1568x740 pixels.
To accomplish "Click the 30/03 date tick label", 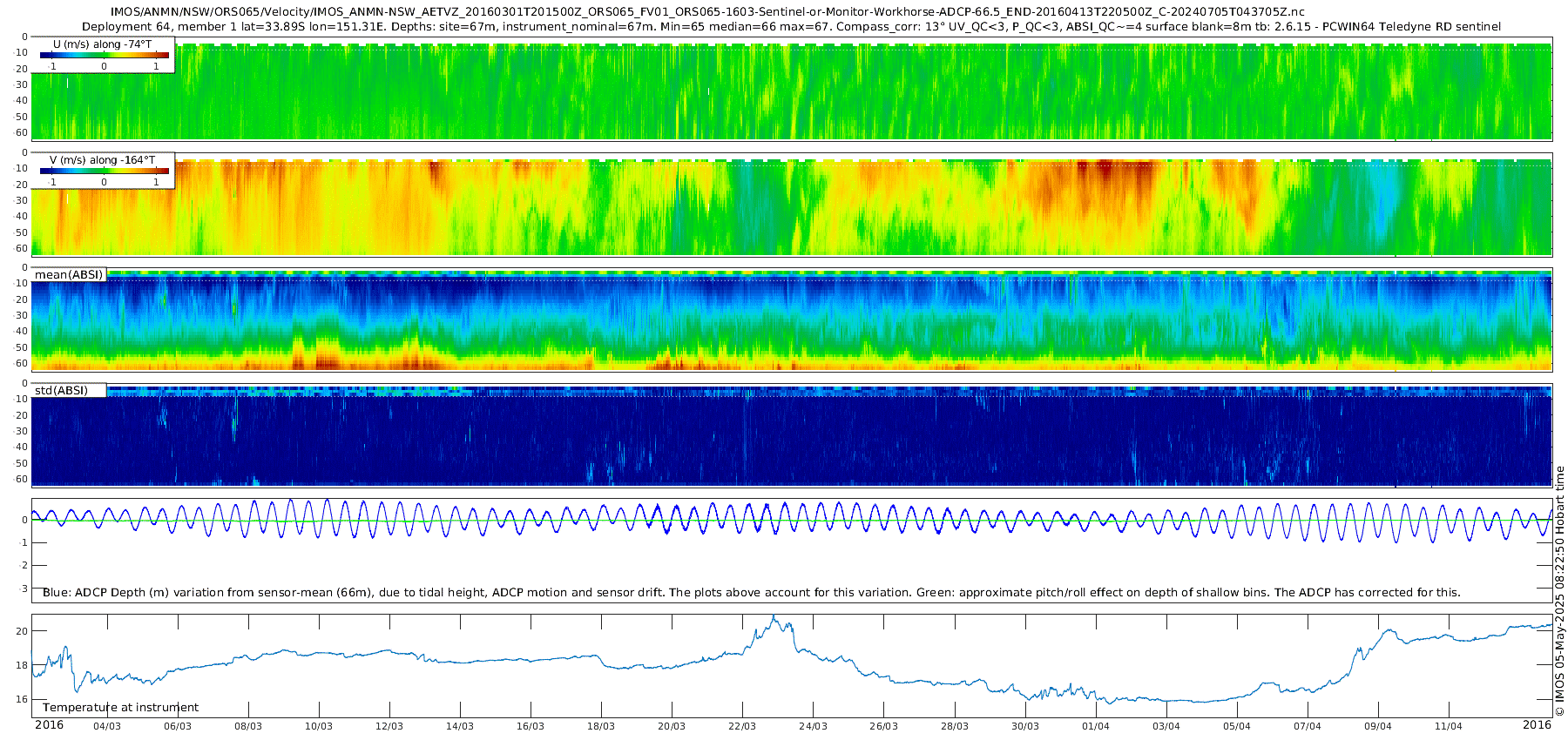I will 1025,726.
